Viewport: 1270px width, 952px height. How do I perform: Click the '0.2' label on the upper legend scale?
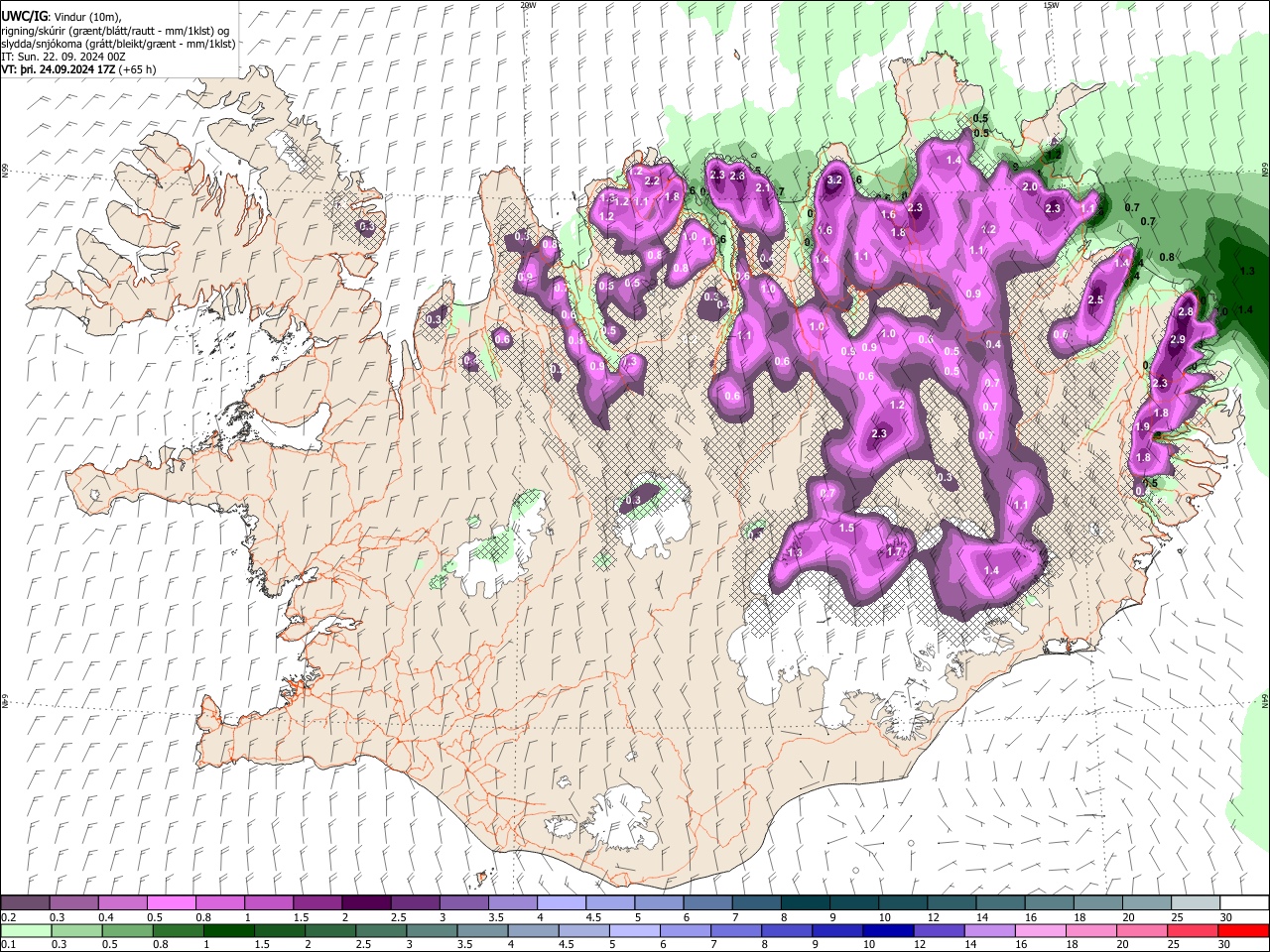coord(8,917)
